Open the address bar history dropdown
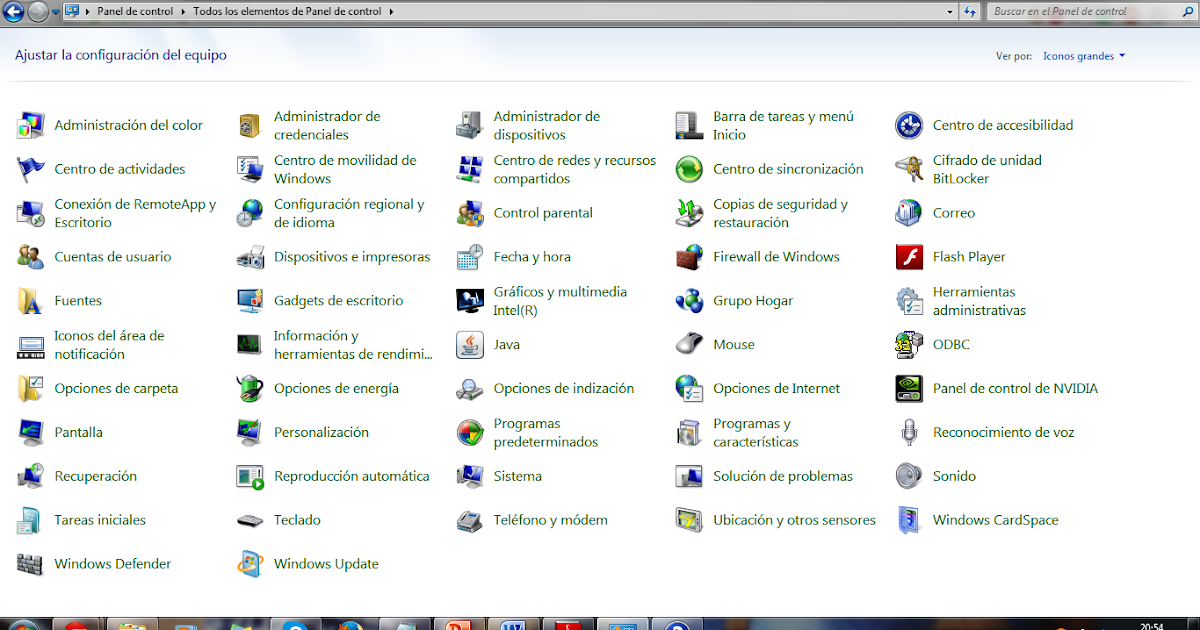 951,12
